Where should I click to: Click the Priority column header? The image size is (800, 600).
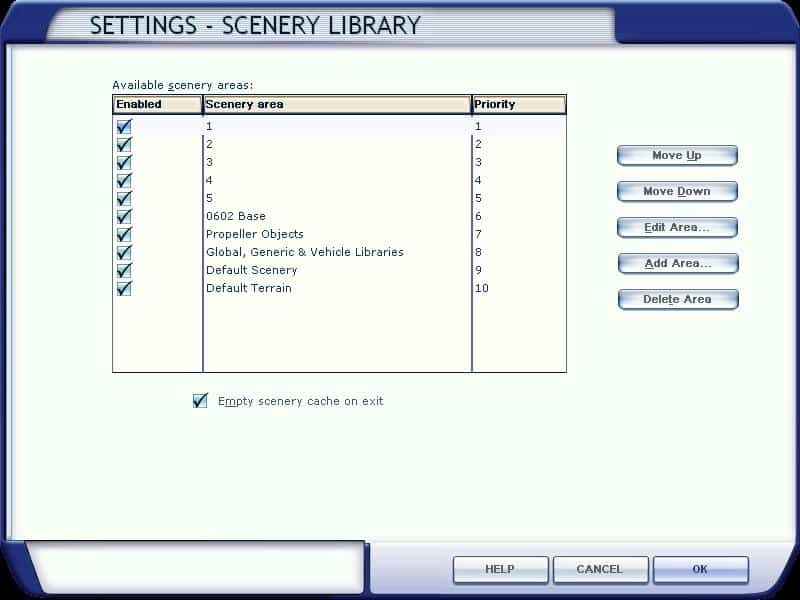coord(518,105)
